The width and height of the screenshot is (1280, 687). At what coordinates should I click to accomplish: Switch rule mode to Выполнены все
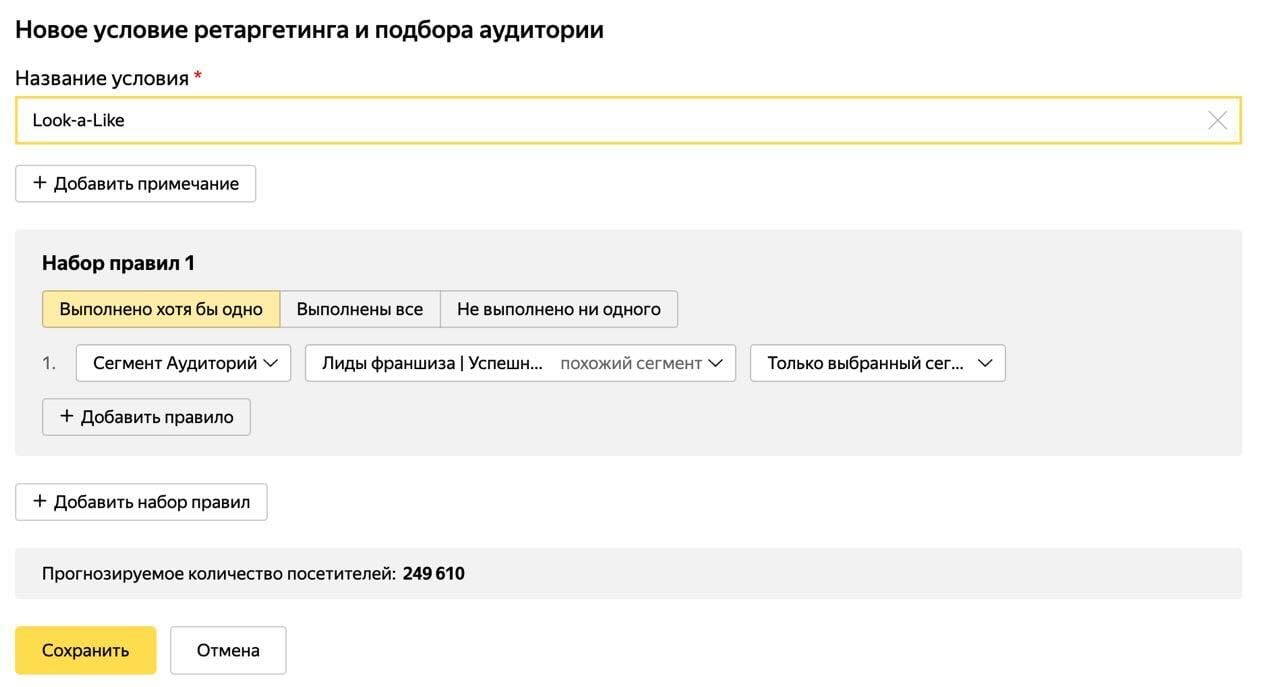point(360,309)
